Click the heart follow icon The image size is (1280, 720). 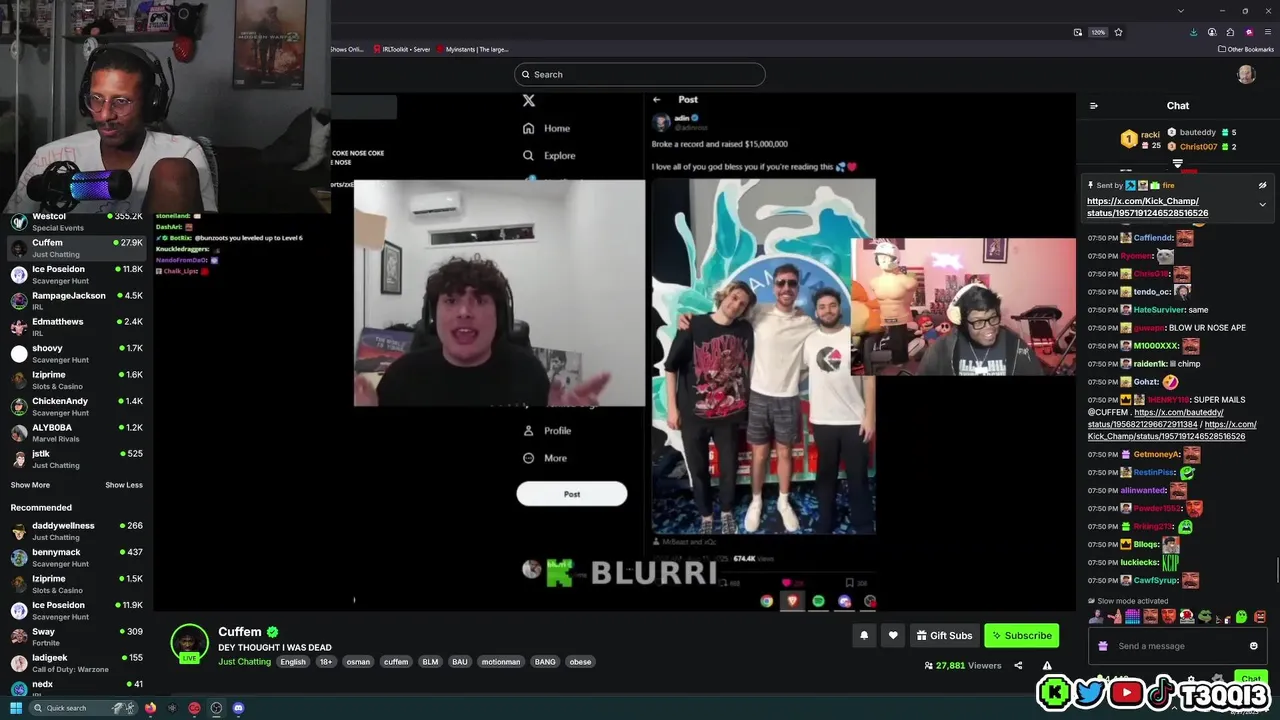893,635
